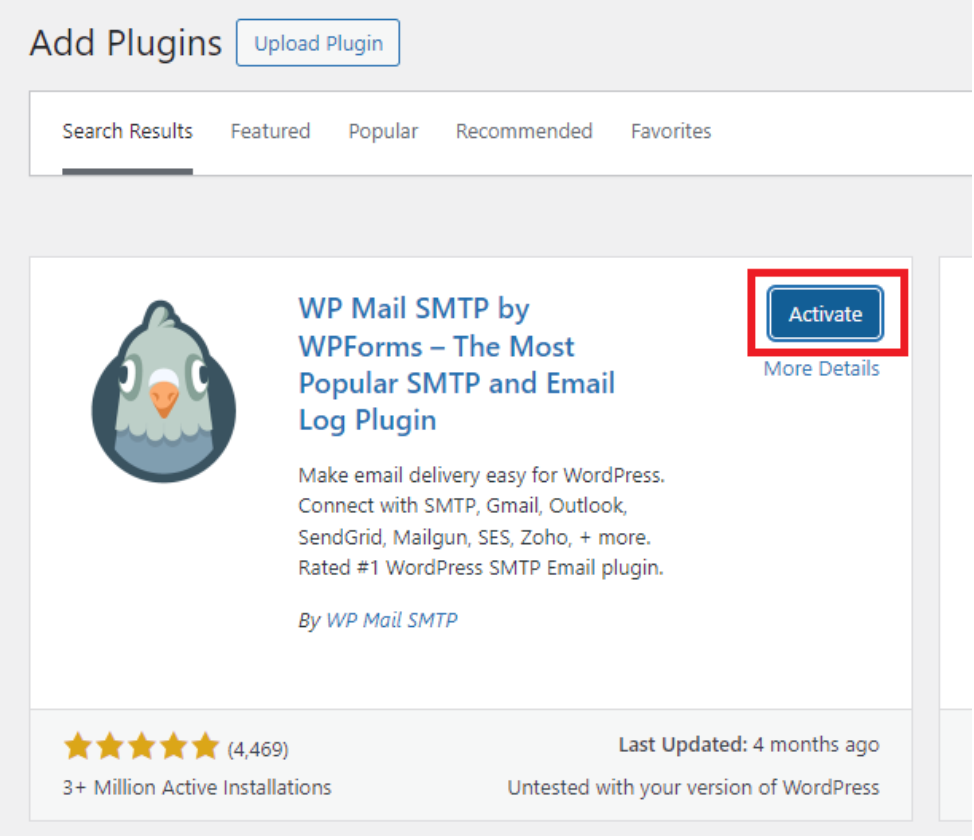The height and width of the screenshot is (840, 974).
Task: Click the Add Plugins page heading
Action: click(x=125, y=43)
